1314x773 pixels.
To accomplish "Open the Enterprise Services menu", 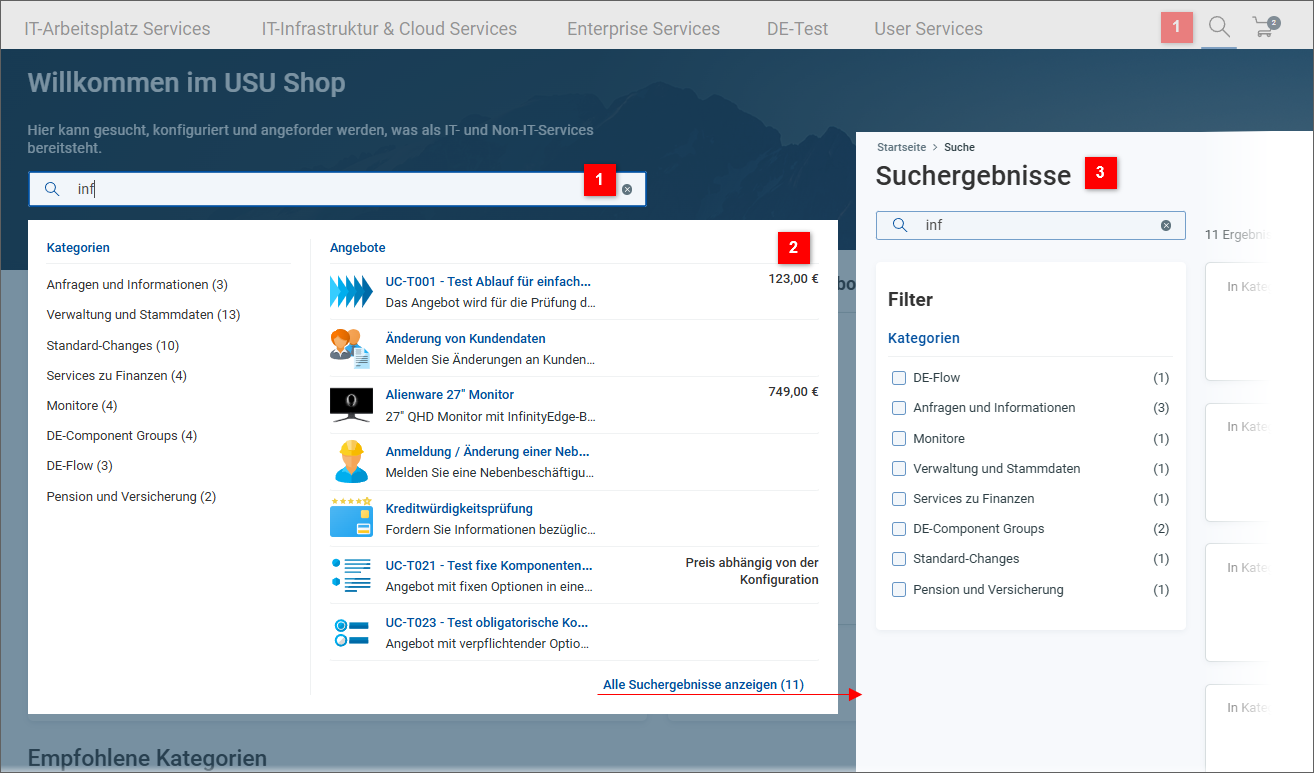I will [643, 29].
